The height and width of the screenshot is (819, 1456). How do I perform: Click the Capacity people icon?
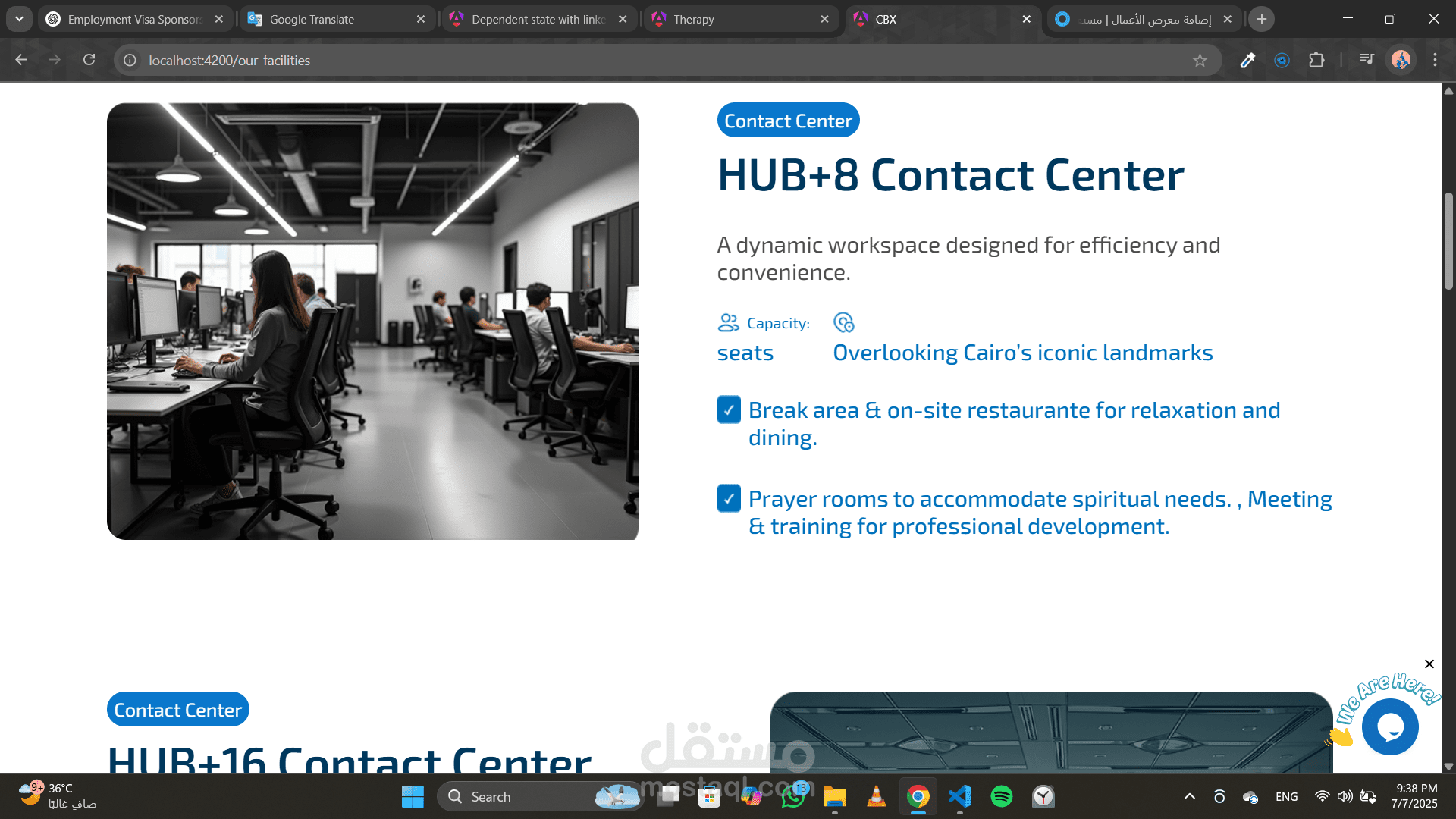[728, 323]
